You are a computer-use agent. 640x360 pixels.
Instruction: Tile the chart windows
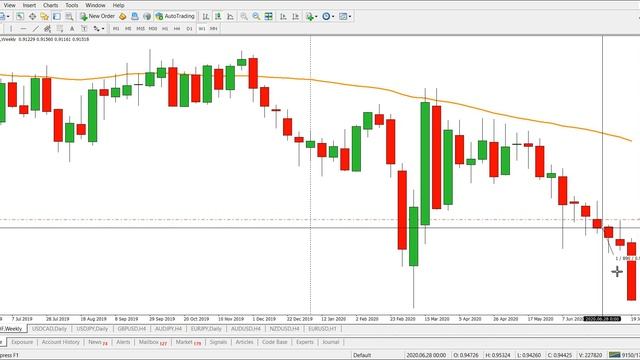[x=269, y=16]
